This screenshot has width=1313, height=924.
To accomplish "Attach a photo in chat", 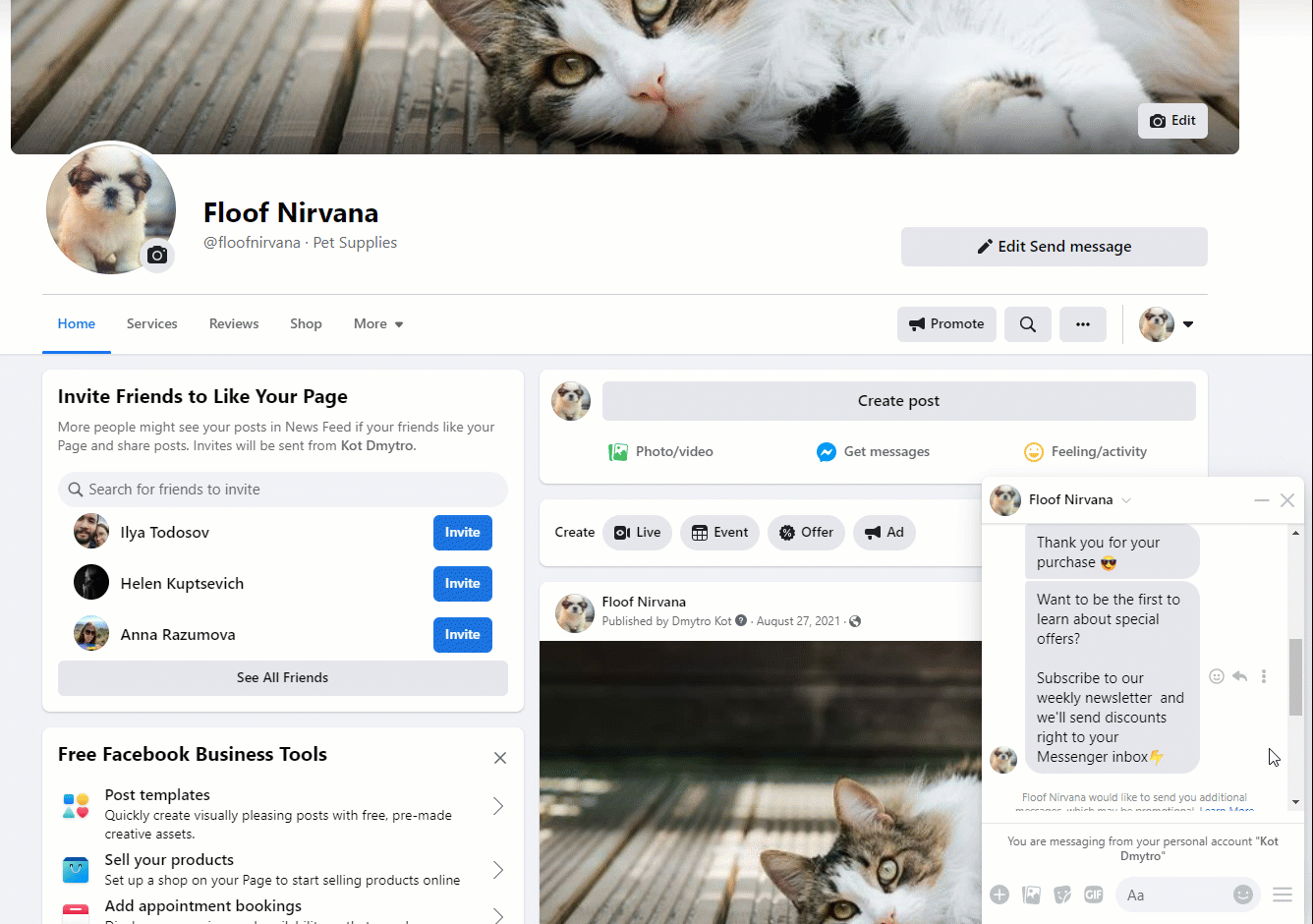I will point(1031,895).
